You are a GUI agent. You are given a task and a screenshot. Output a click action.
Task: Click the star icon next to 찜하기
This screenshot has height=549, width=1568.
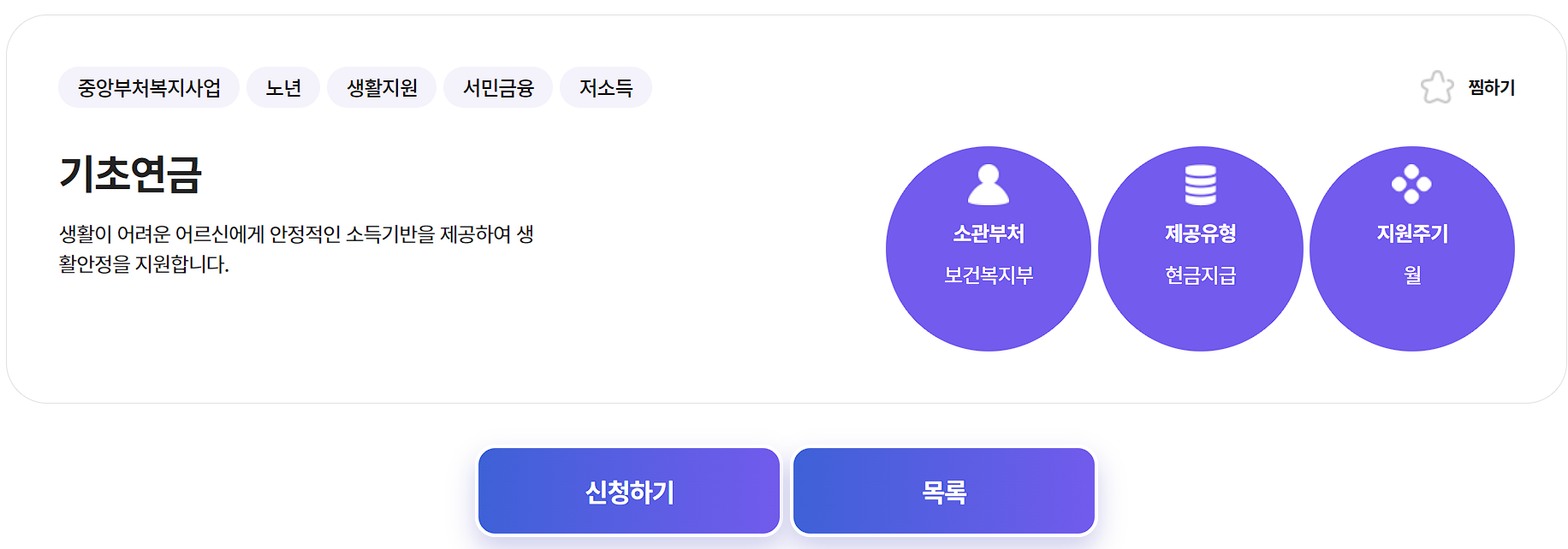pyautogui.click(x=1438, y=86)
